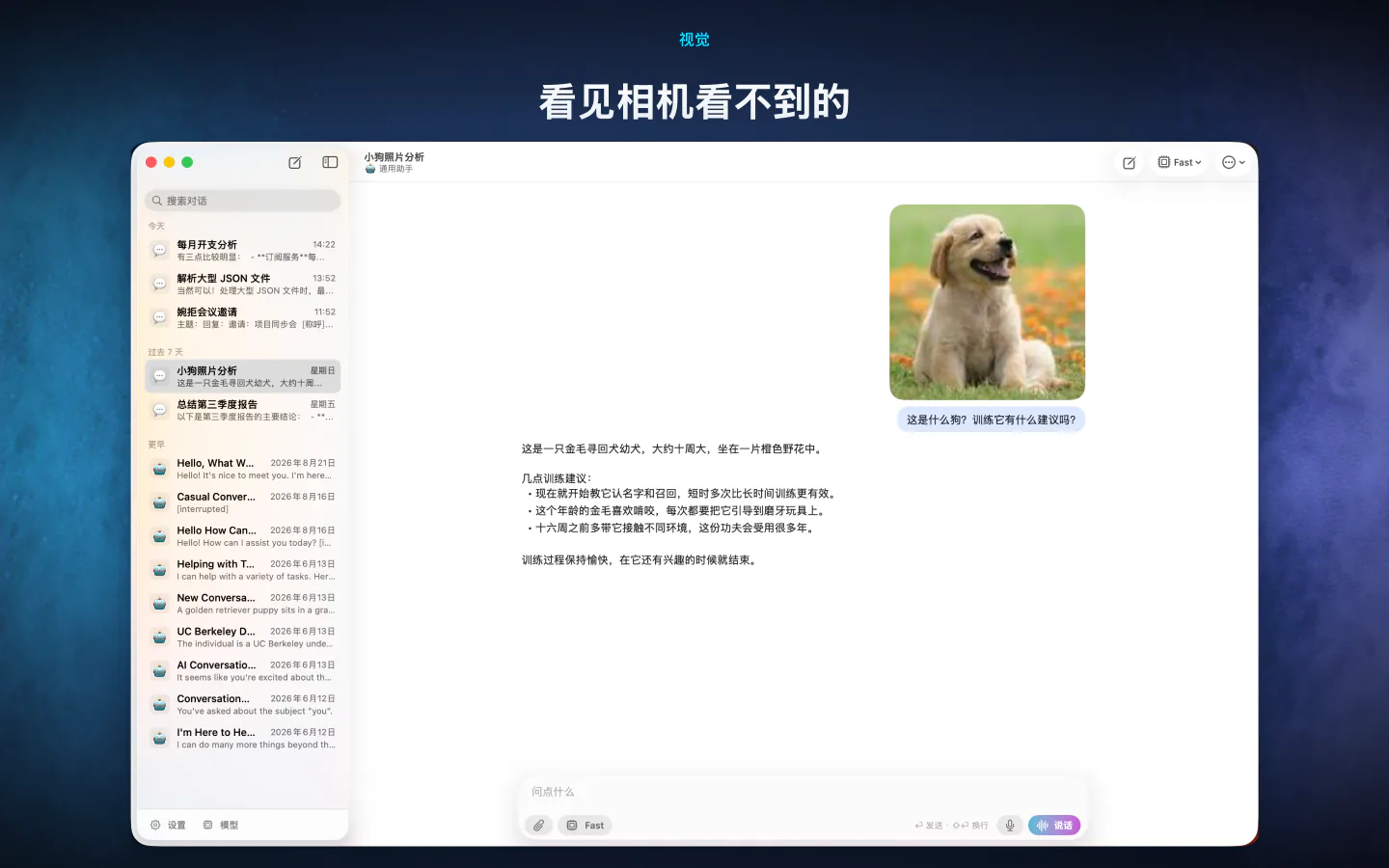Viewport: 1389px width, 868px height.
Task: Click the 通用助手 assistant label in header
Action: click(395, 169)
